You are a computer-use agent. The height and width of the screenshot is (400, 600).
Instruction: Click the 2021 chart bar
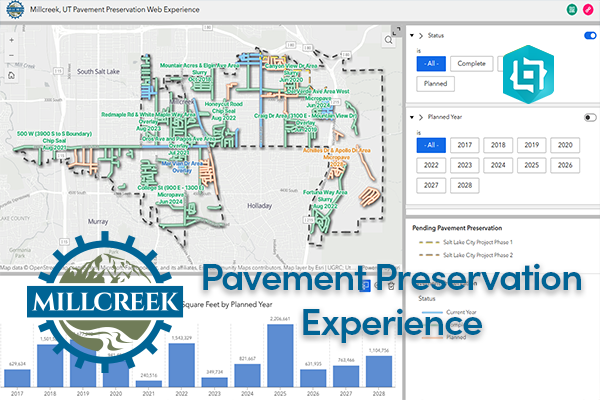[x=148, y=384]
